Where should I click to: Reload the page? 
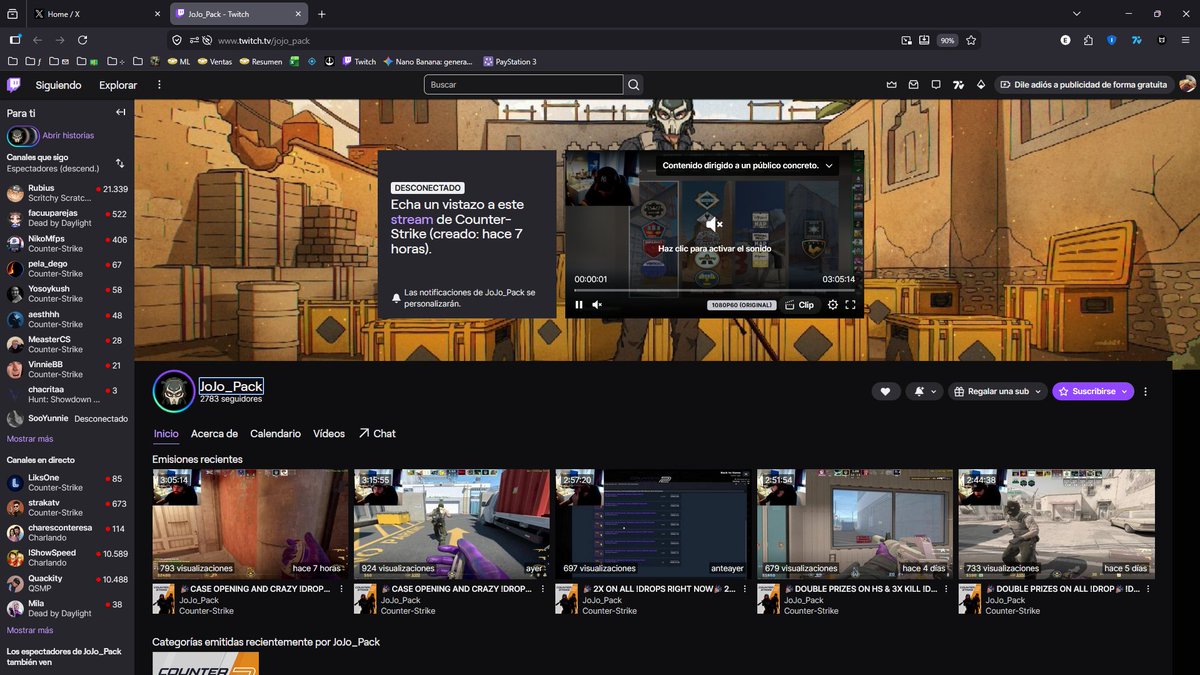[83, 40]
